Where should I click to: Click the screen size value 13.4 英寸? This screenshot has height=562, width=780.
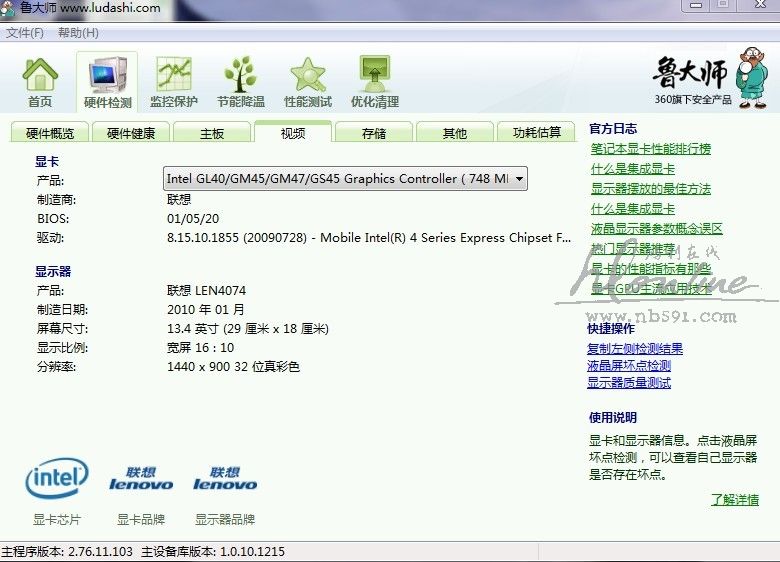(x=193, y=329)
